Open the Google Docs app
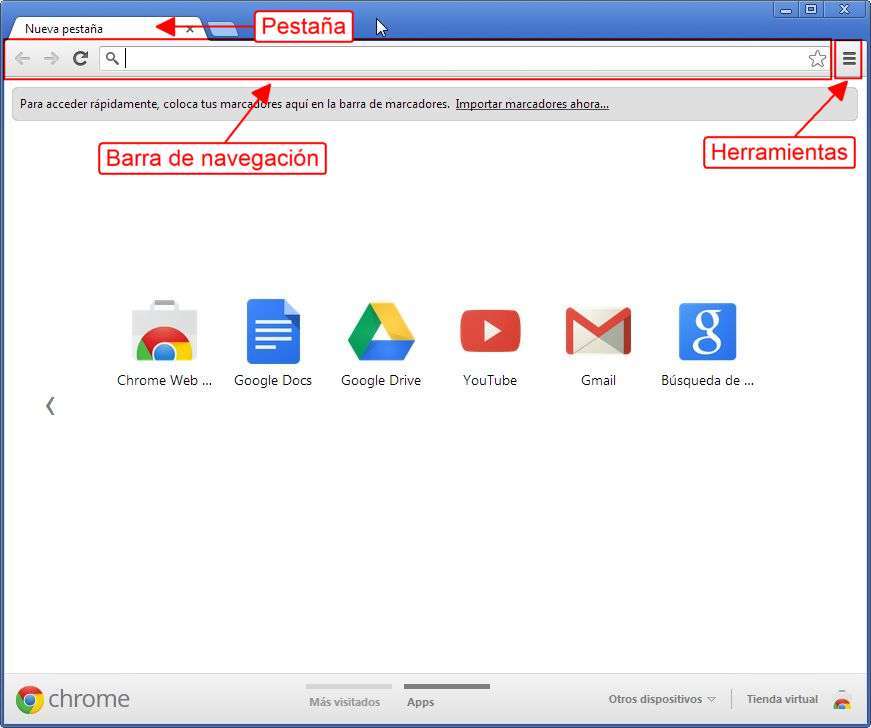871x728 pixels. pos(273,343)
